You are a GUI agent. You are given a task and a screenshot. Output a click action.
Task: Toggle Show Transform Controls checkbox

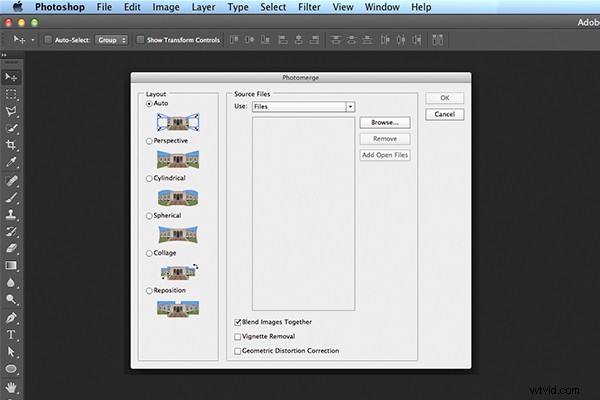[x=140, y=39]
